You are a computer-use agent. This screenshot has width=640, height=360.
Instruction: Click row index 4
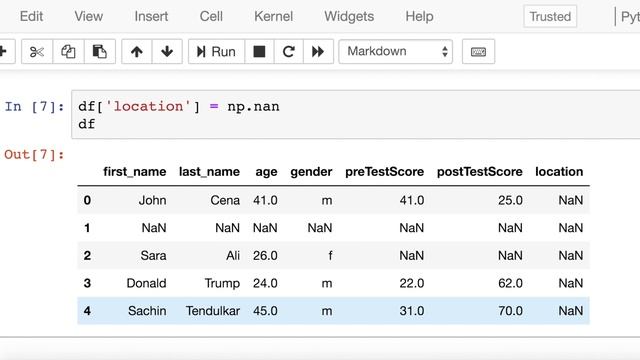[x=87, y=311]
